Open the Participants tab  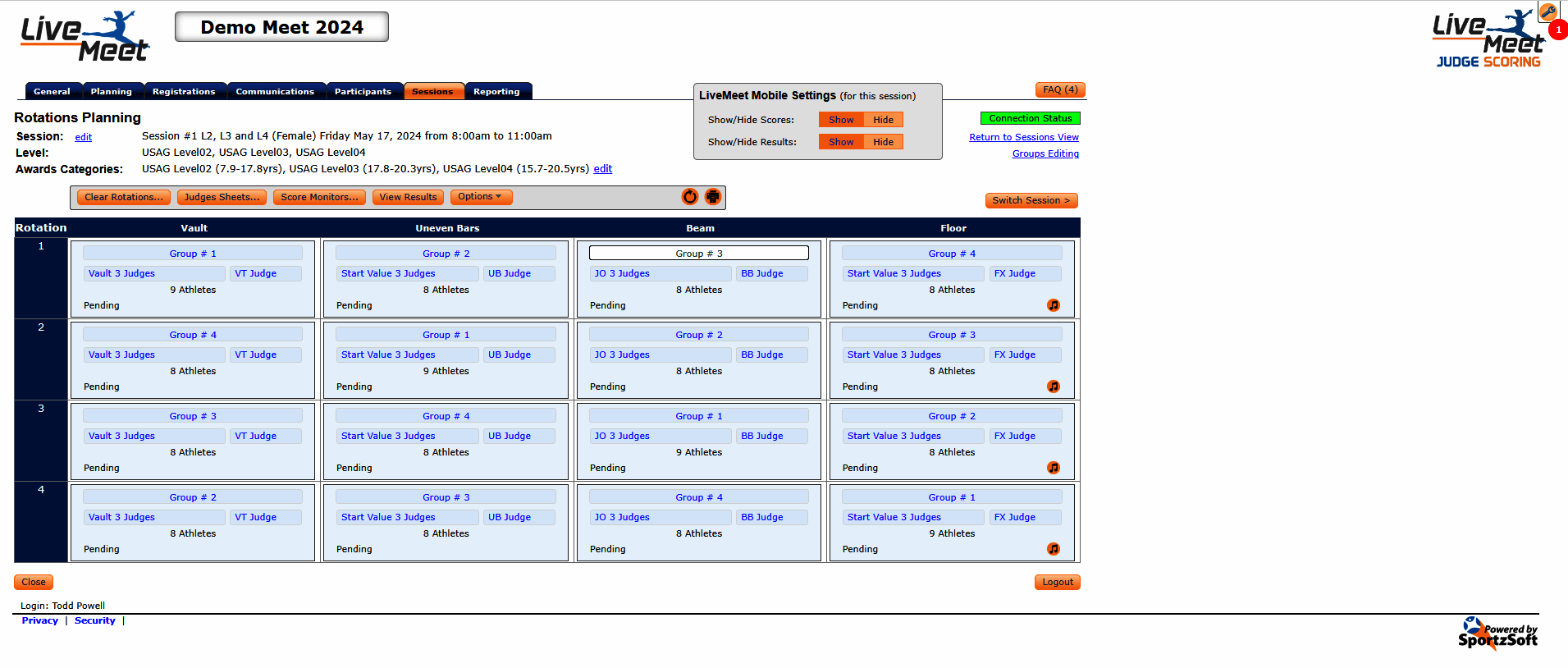coord(363,91)
